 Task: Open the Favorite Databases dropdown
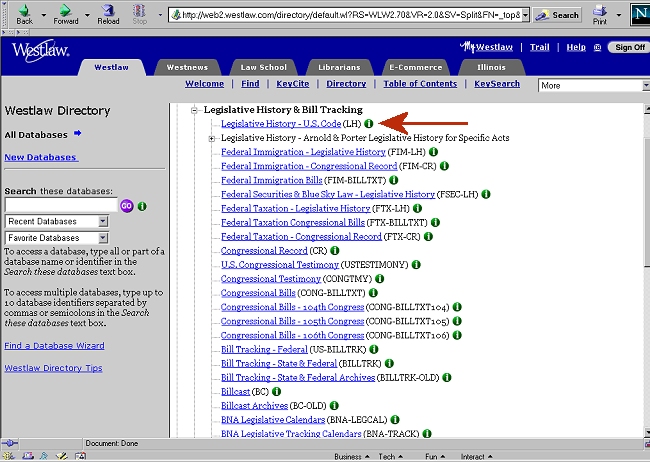(57, 238)
